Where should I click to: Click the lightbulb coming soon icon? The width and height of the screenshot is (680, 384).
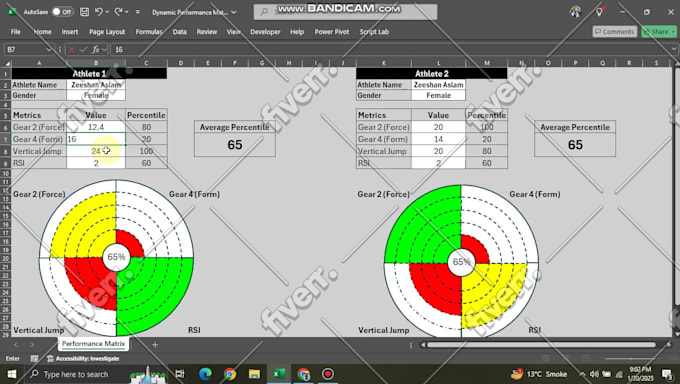599,12
